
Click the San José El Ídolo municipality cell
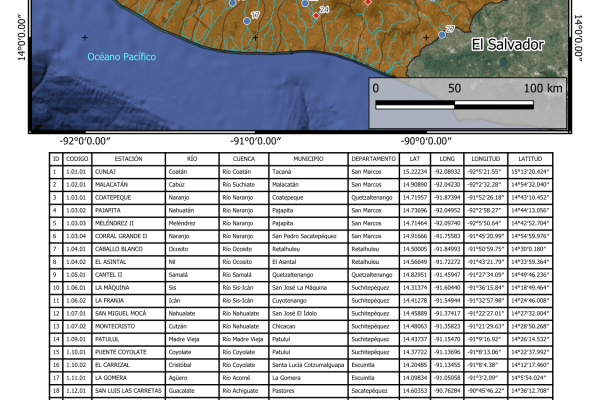308,313
